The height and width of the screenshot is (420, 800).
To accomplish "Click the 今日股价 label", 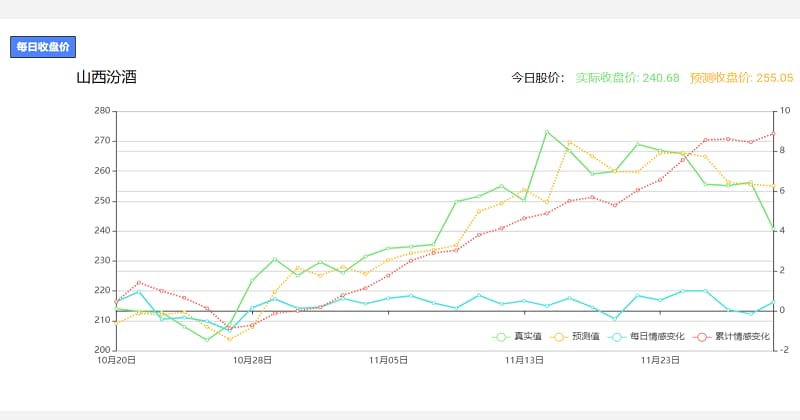I will click(538, 78).
